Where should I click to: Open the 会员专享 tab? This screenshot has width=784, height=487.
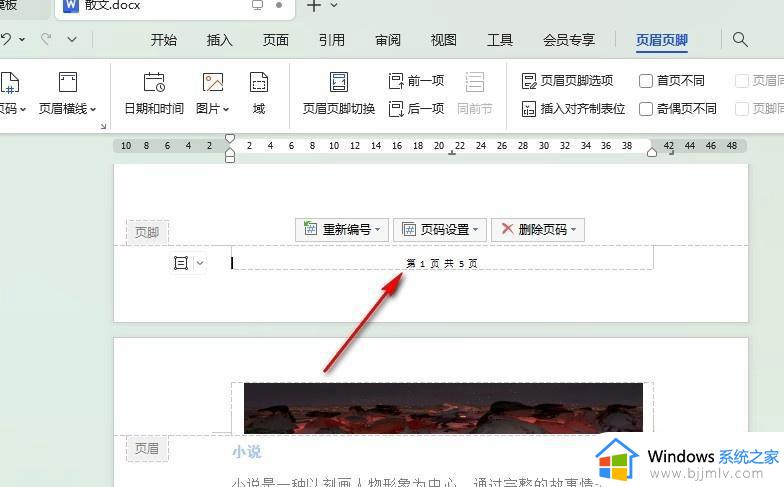point(568,40)
